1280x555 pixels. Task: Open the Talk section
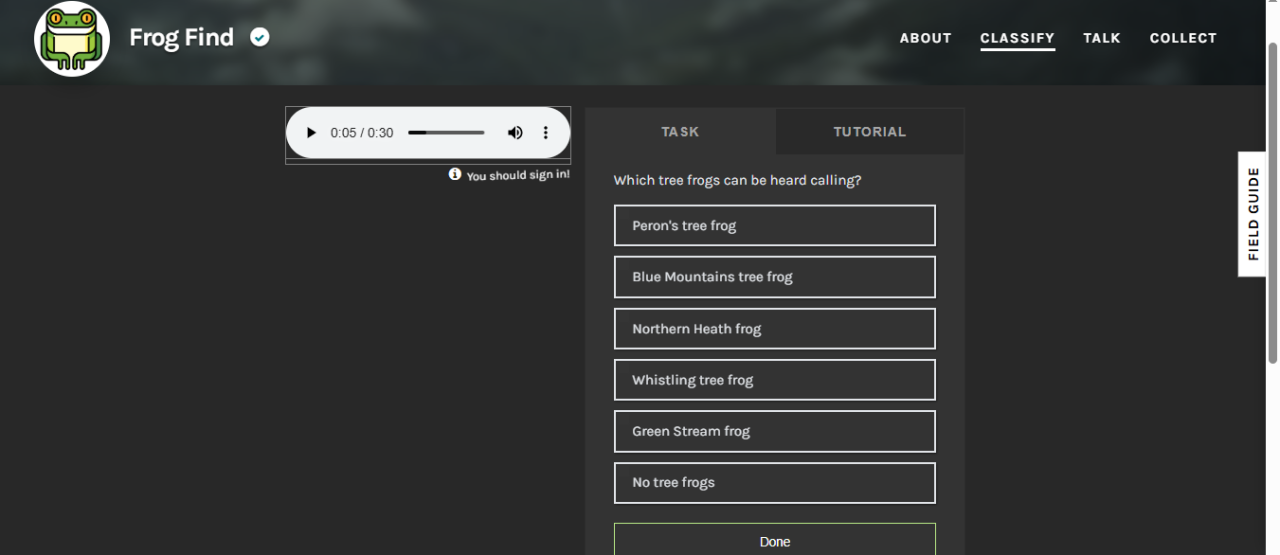(x=1101, y=38)
